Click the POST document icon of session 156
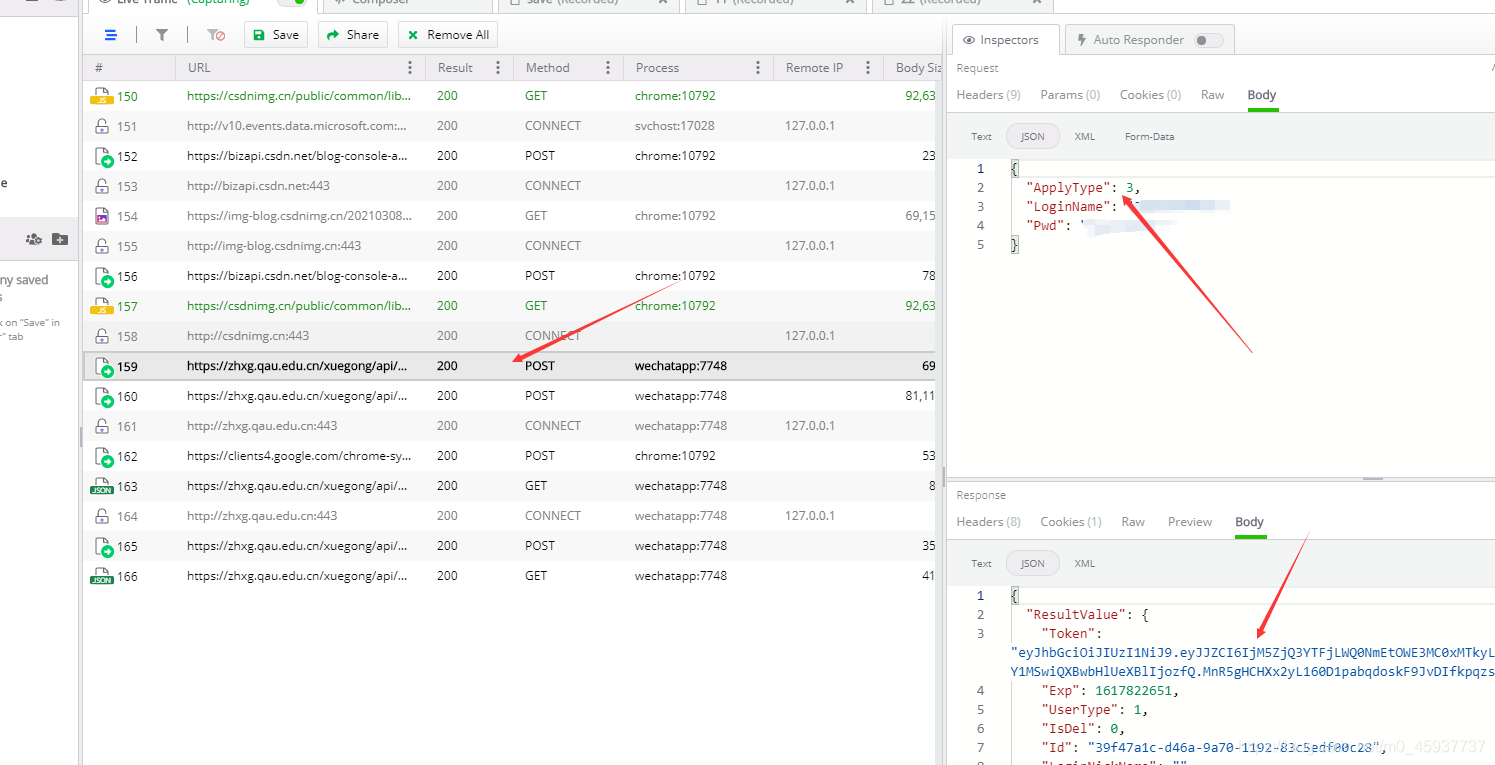Screen dimensions: 1495x765 [103, 276]
